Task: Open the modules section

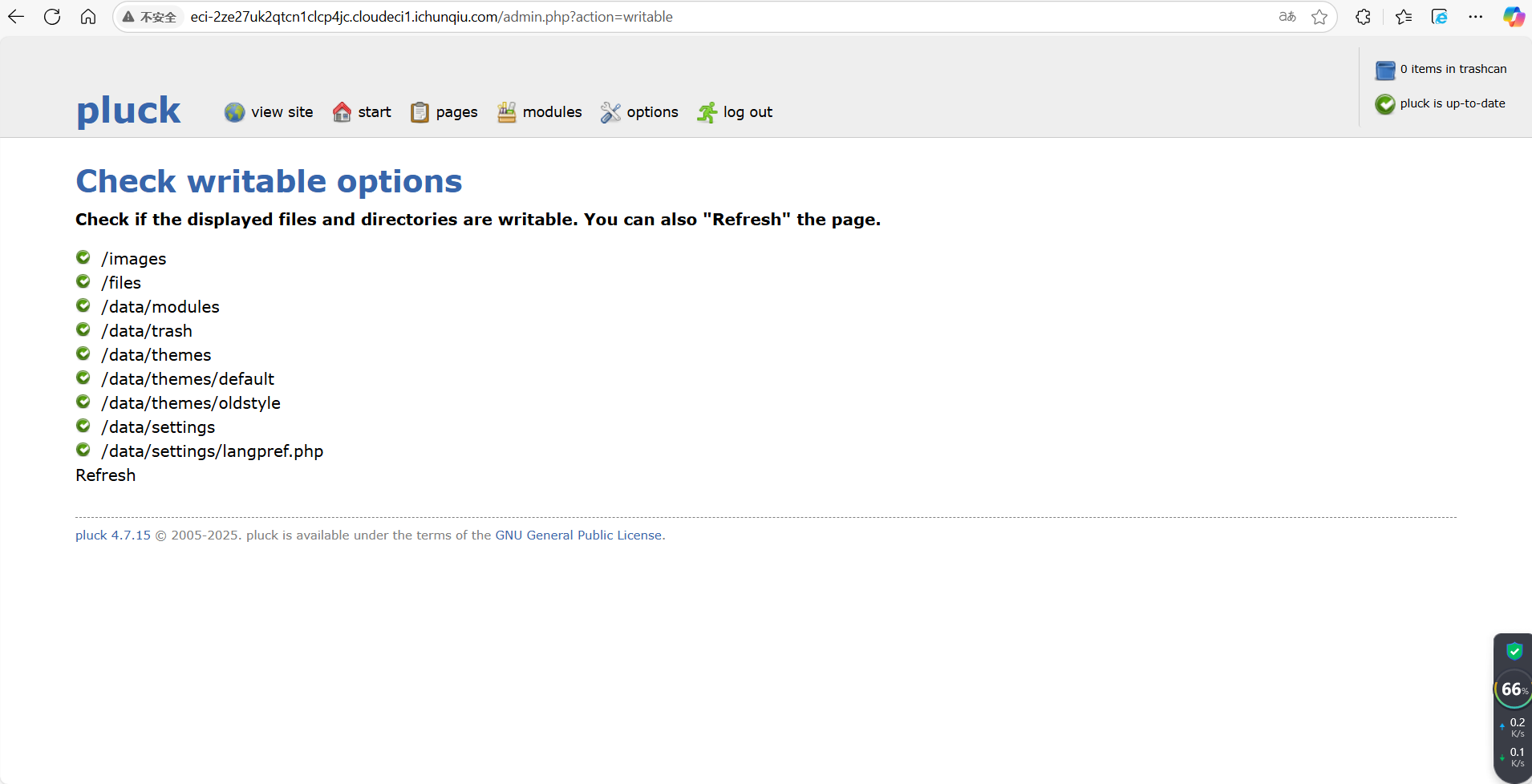Action: coord(552,112)
